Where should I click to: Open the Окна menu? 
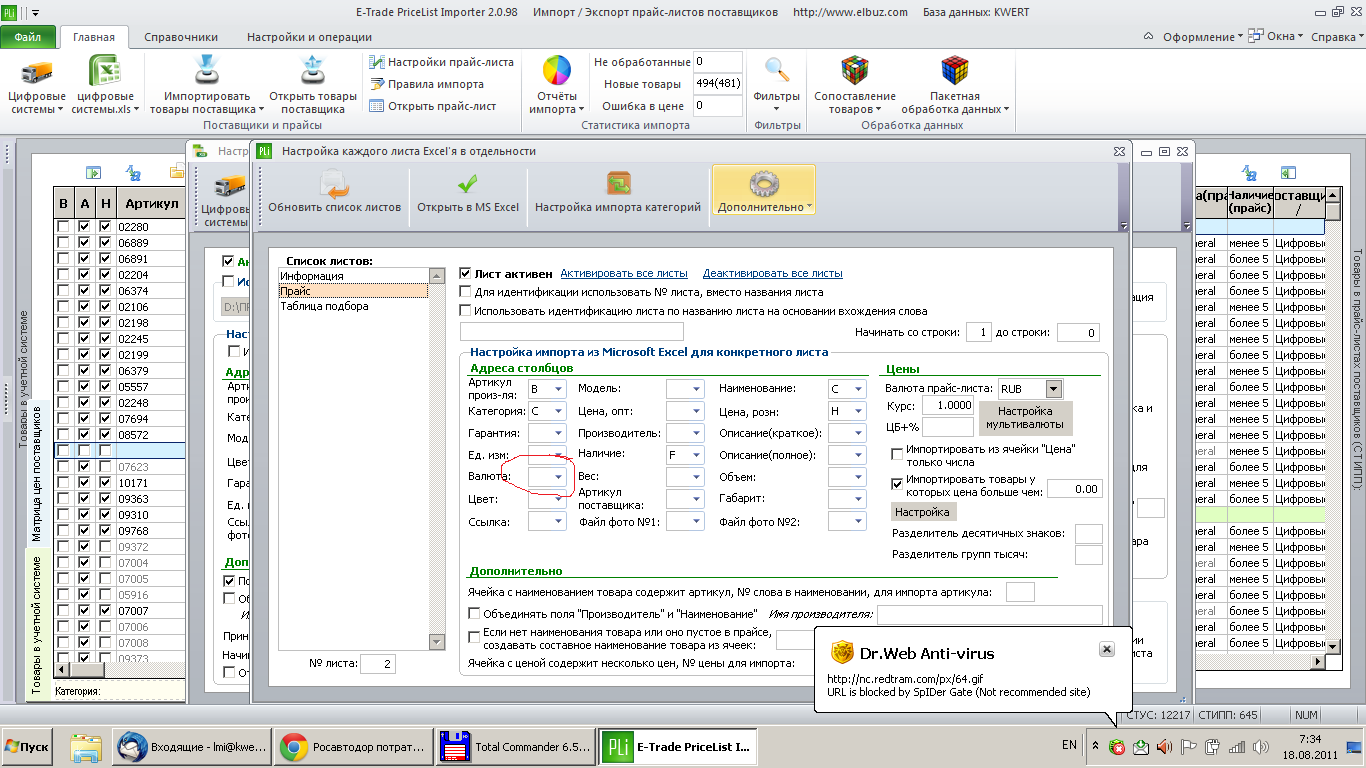(1276, 37)
